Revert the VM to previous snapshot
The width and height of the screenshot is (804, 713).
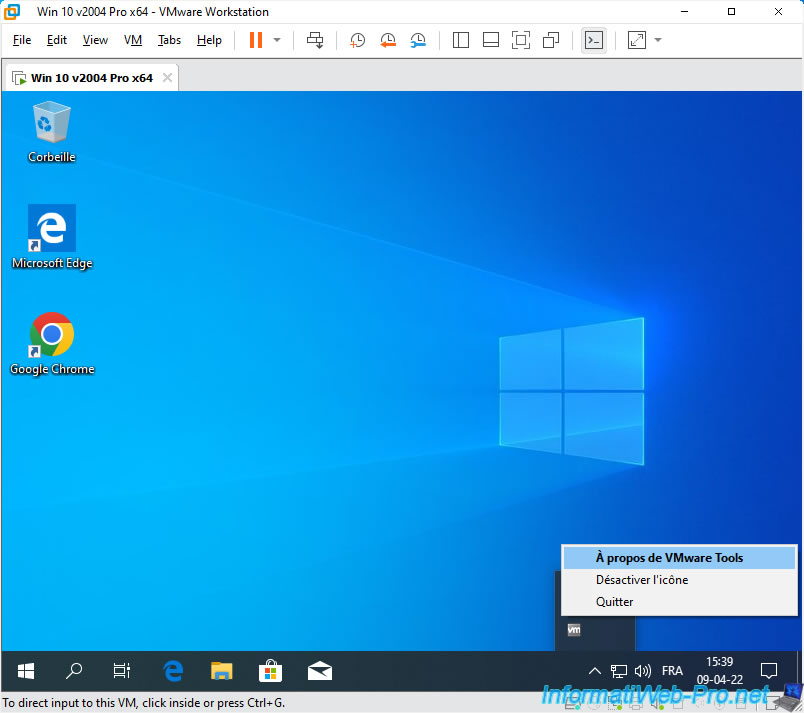[x=388, y=40]
